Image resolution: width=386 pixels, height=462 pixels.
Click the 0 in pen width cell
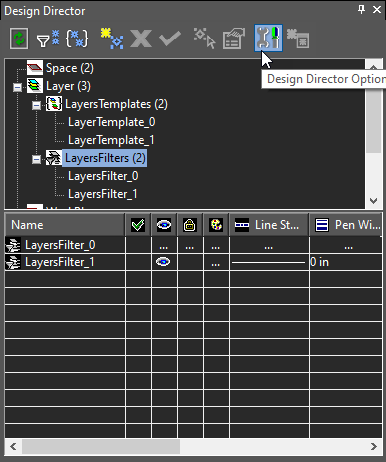tap(346, 262)
